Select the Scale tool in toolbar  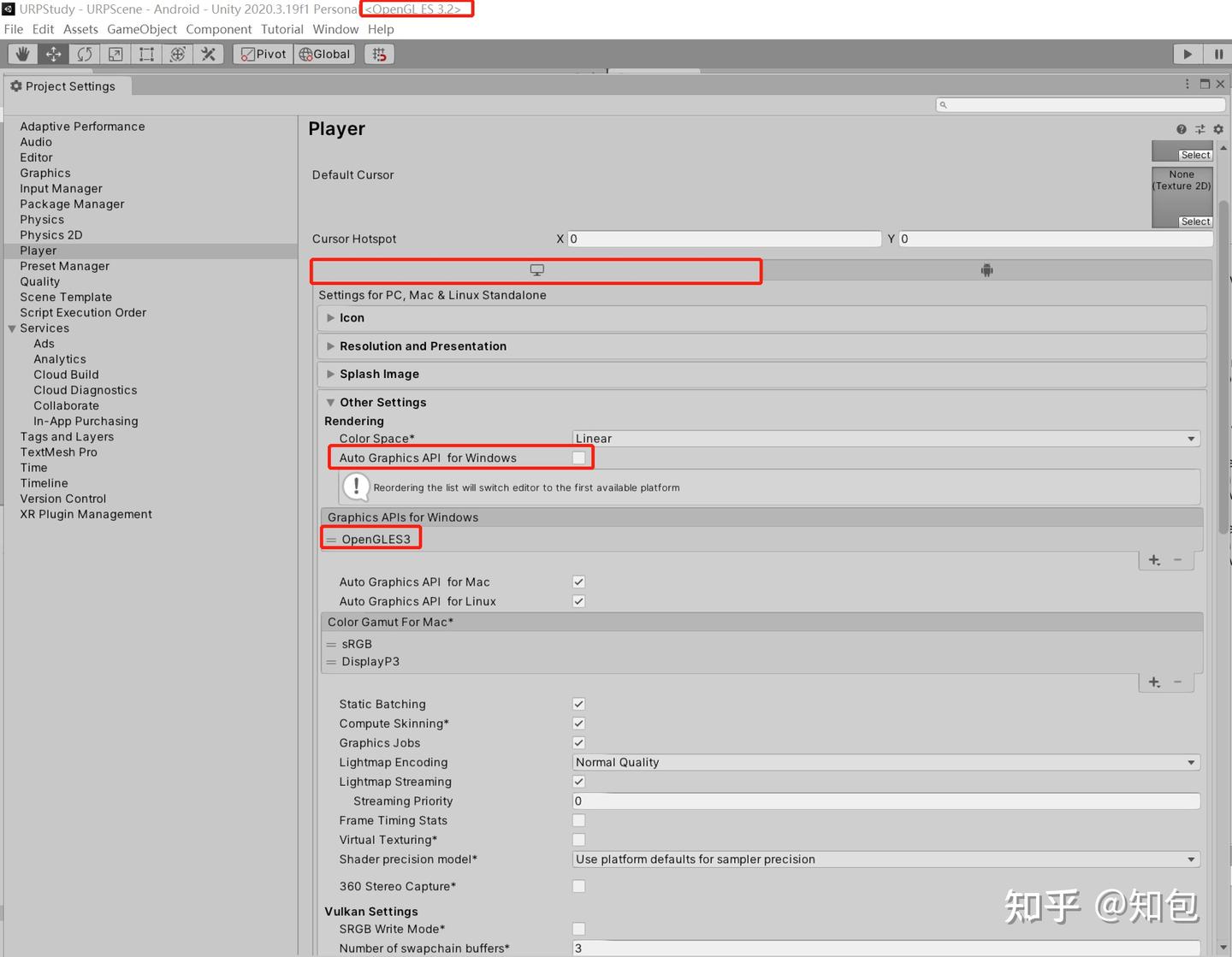(115, 54)
